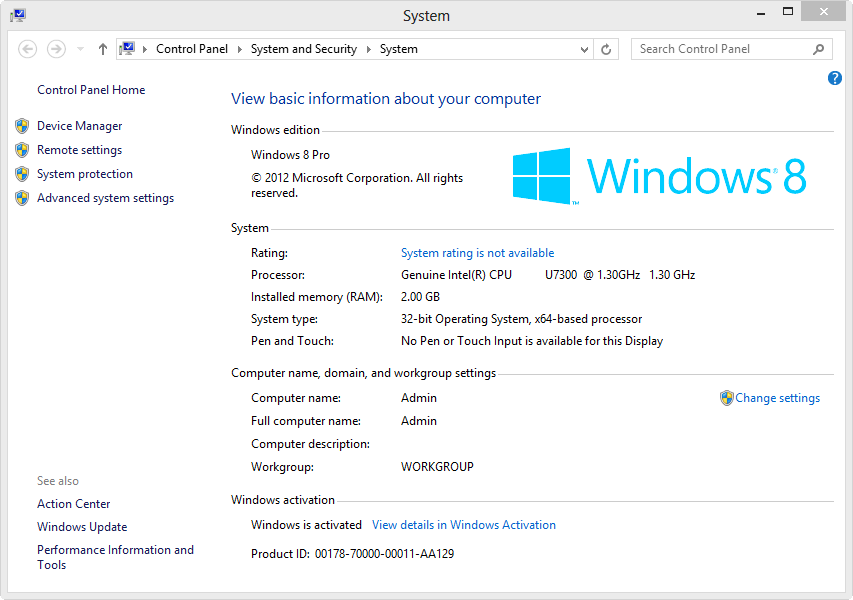The image size is (853, 600).
Task: Click the Advanced system settings shield icon
Action: (22, 197)
